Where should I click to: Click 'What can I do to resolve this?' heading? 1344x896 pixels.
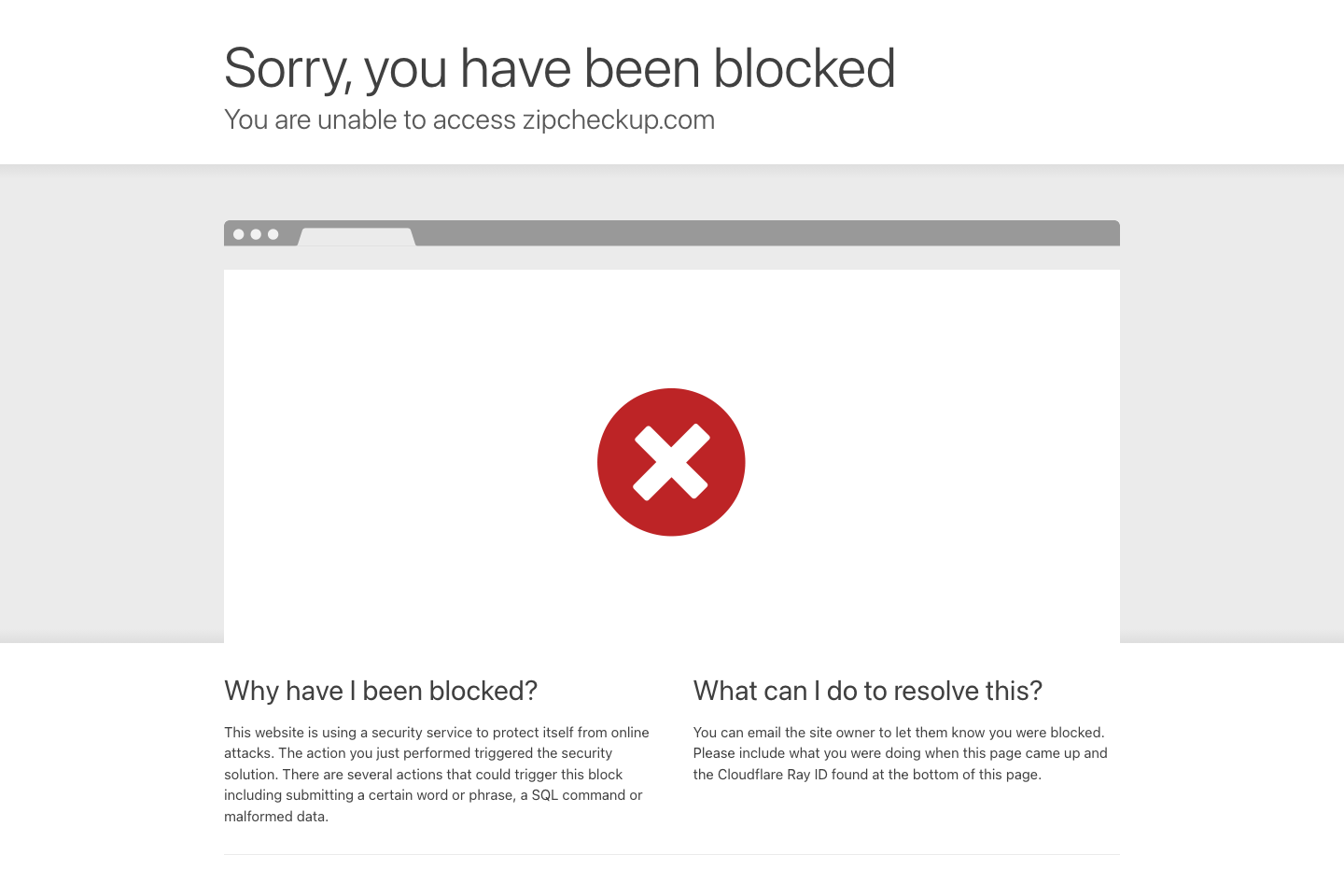(868, 691)
